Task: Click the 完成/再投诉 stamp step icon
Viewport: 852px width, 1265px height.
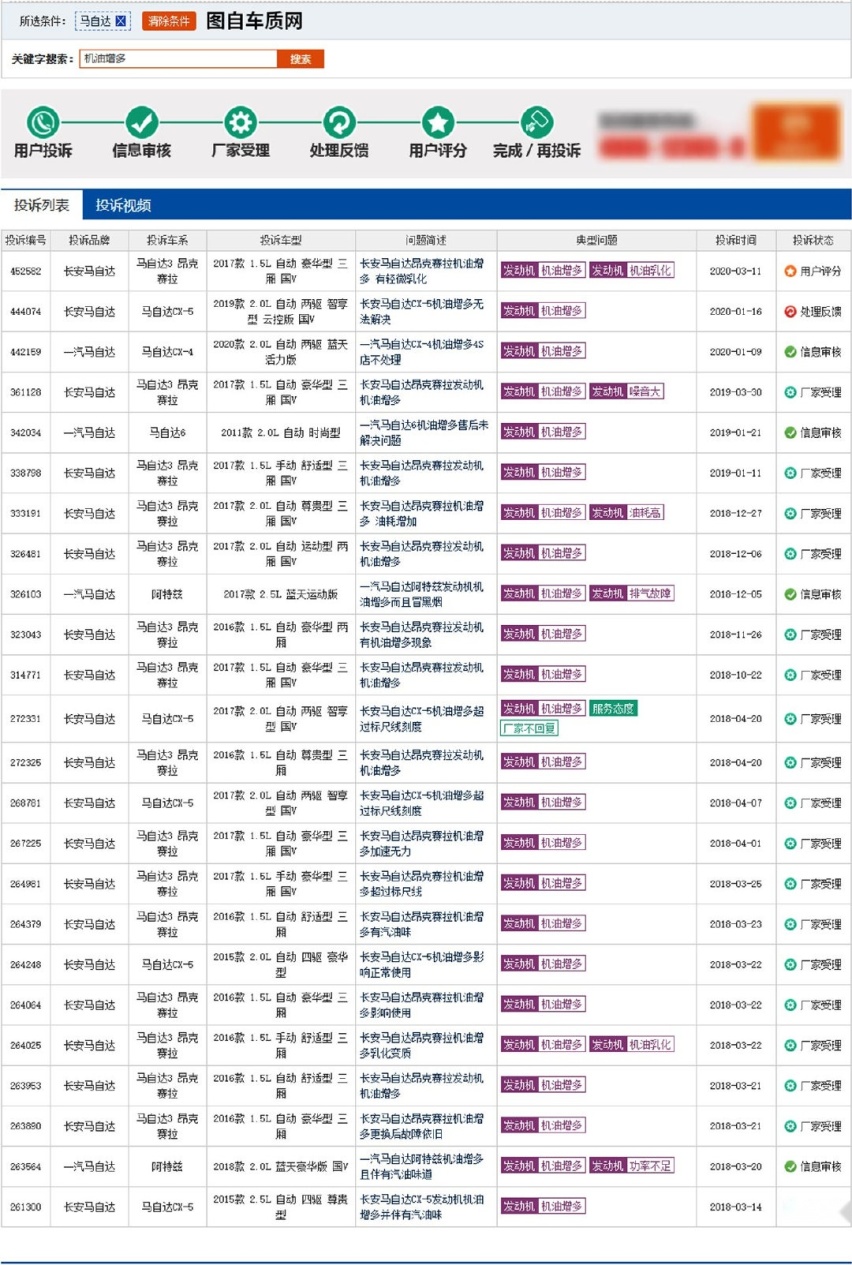Action: pyautogui.click(x=537, y=123)
